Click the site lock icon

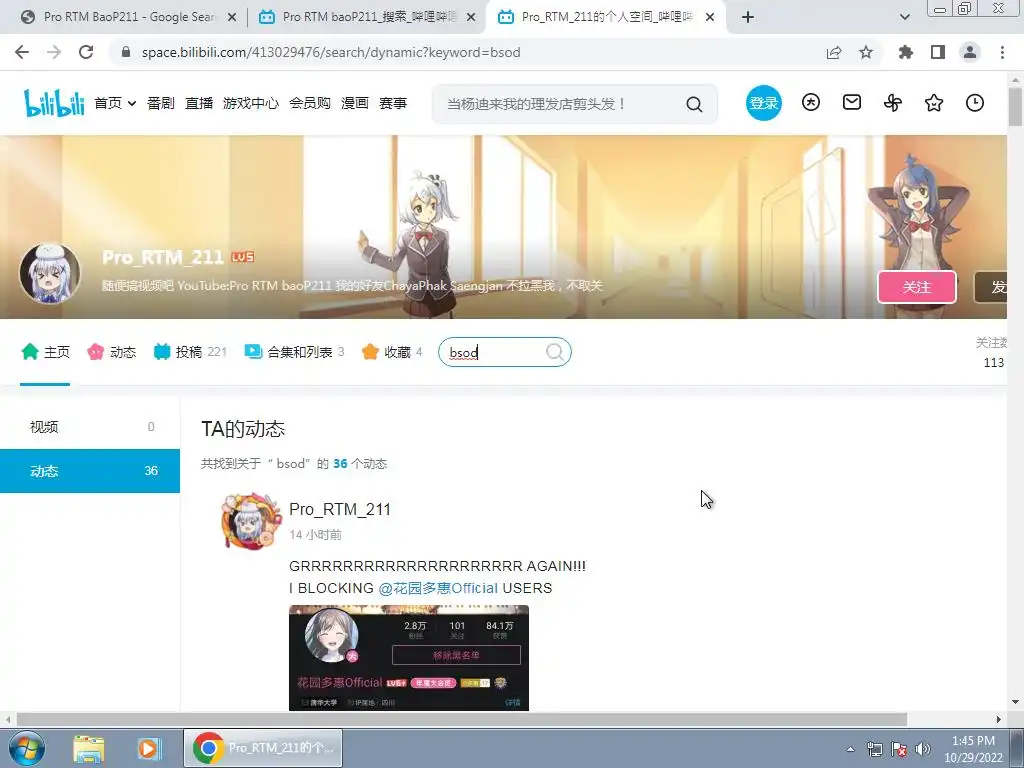pos(126,52)
